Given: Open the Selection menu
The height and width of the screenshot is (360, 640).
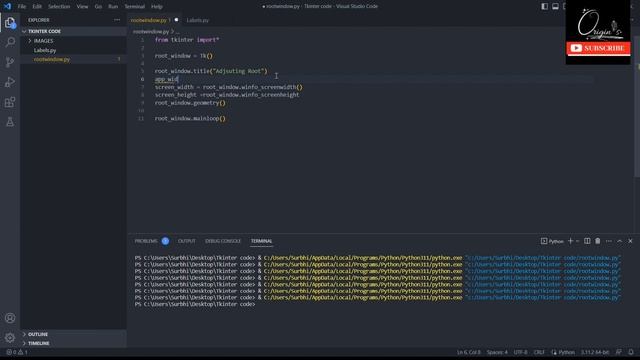Looking at the screenshot, I should tap(59, 7).
